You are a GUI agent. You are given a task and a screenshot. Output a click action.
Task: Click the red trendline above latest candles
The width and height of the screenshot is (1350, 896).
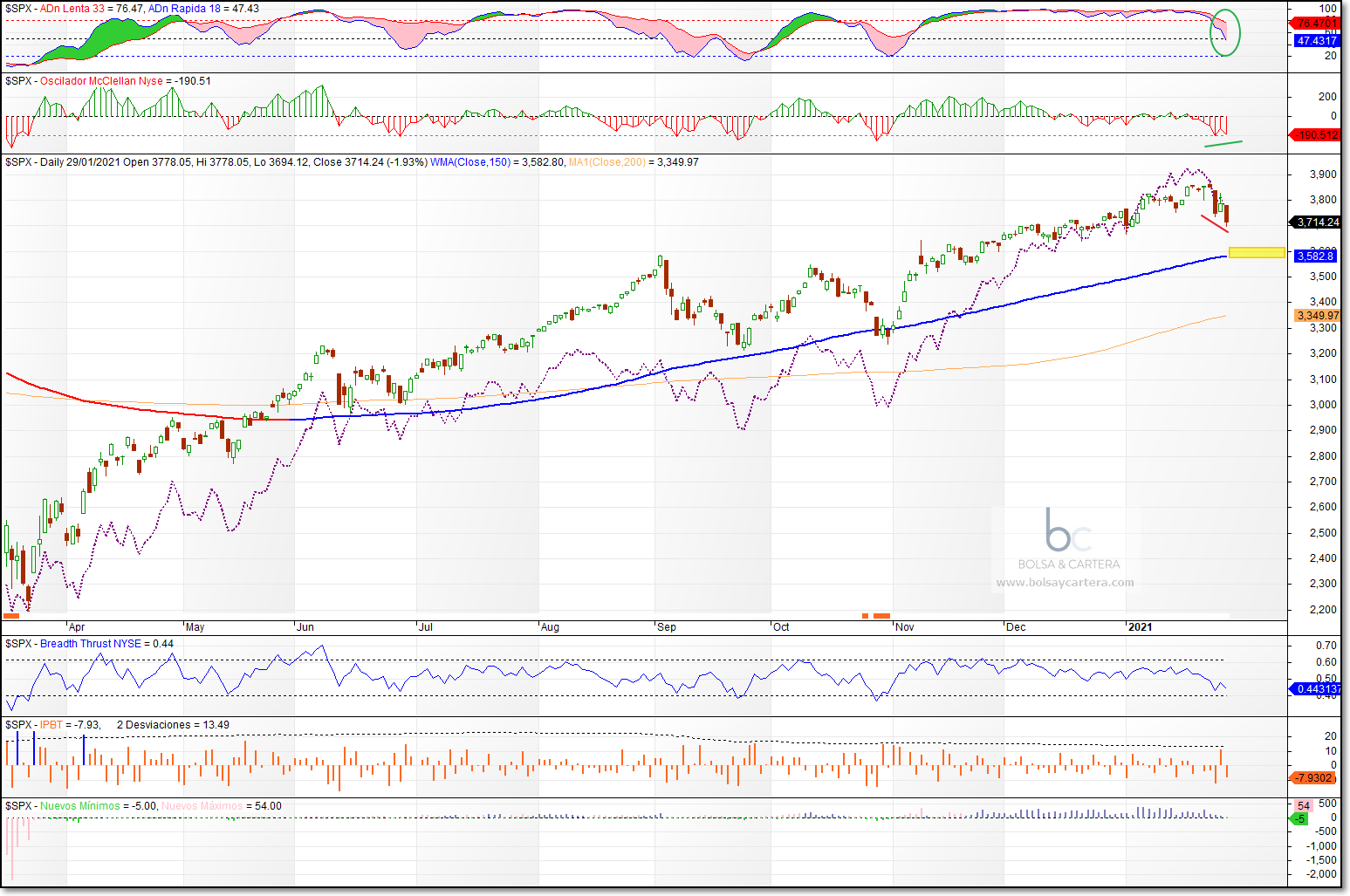[x=1214, y=223]
